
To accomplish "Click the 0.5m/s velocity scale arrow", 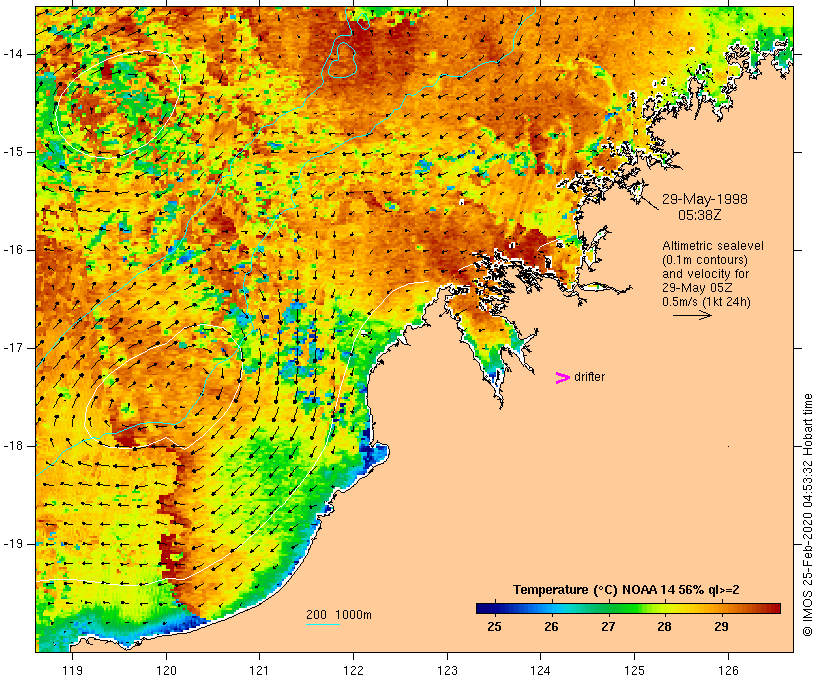I will click(x=692, y=315).
